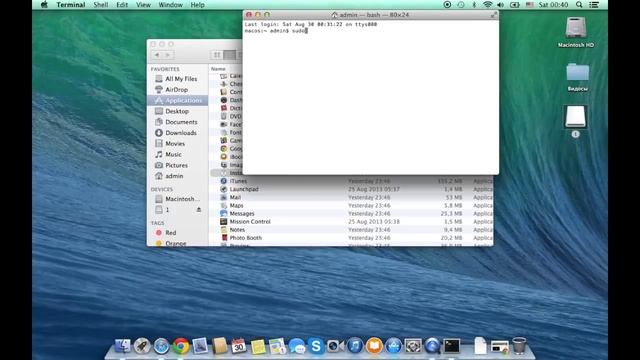The height and width of the screenshot is (360, 640).
Task: Click the volume speaker icon in menu bar
Action: click(x=501, y=5)
